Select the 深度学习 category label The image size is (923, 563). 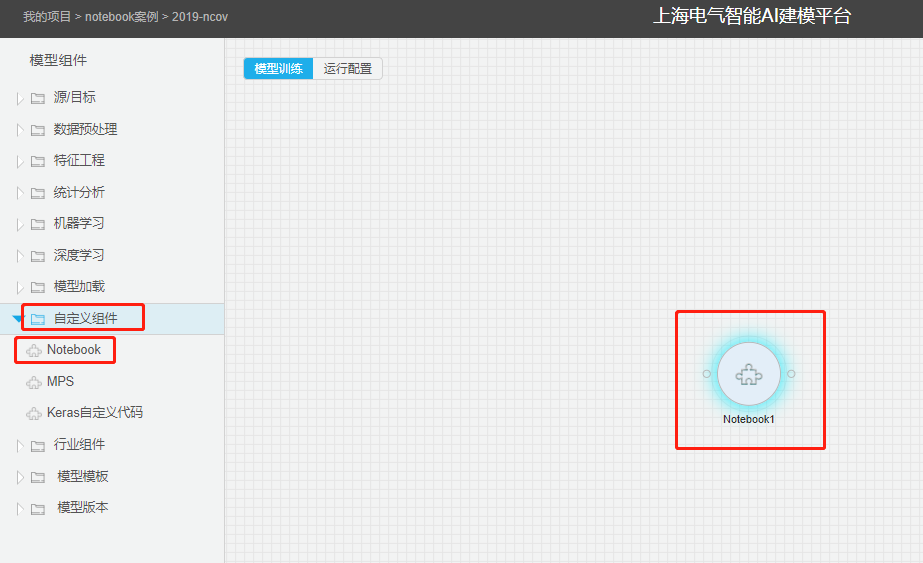tap(79, 255)
